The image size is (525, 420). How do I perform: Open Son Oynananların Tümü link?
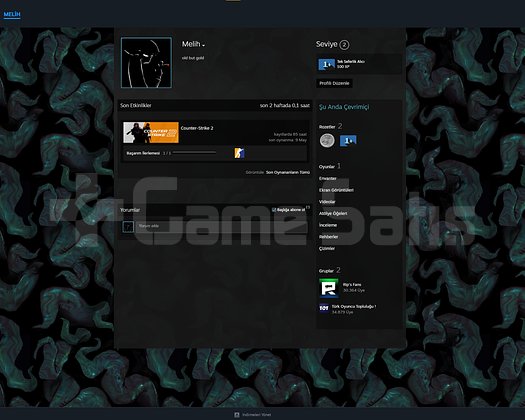[288, 172]
